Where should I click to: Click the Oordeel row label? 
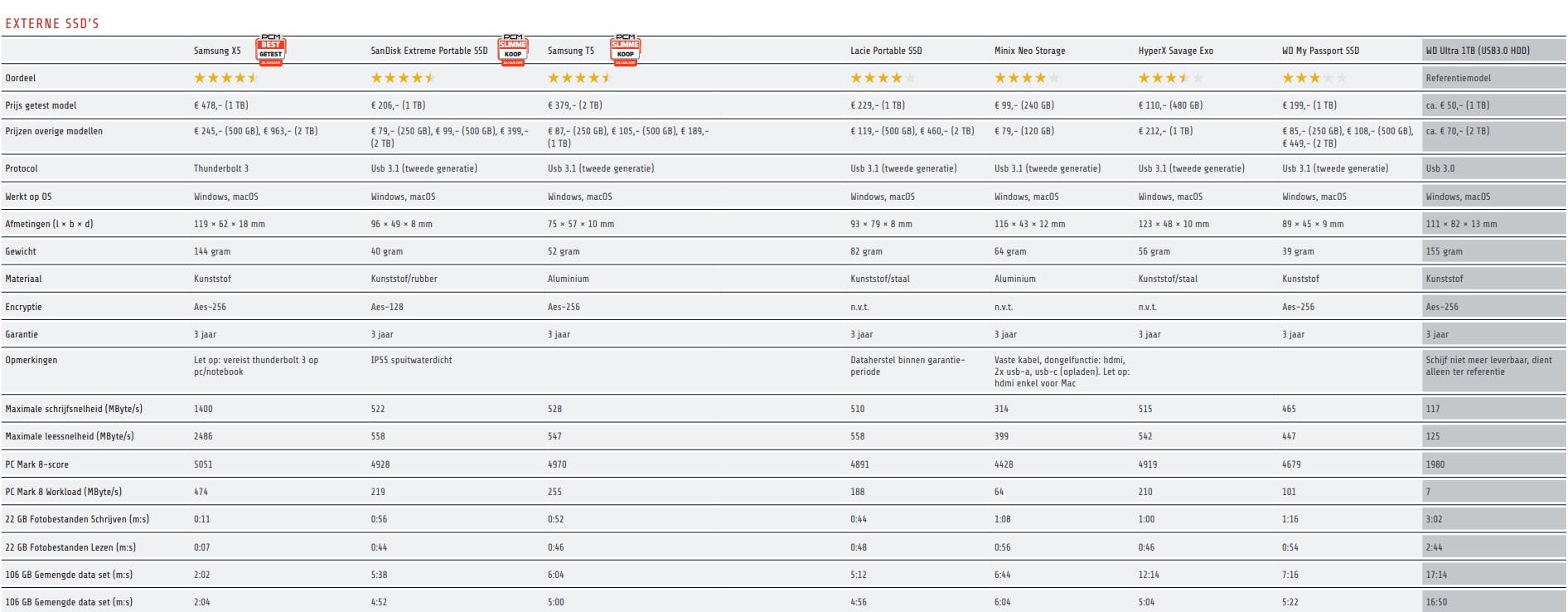click(21, 78)
